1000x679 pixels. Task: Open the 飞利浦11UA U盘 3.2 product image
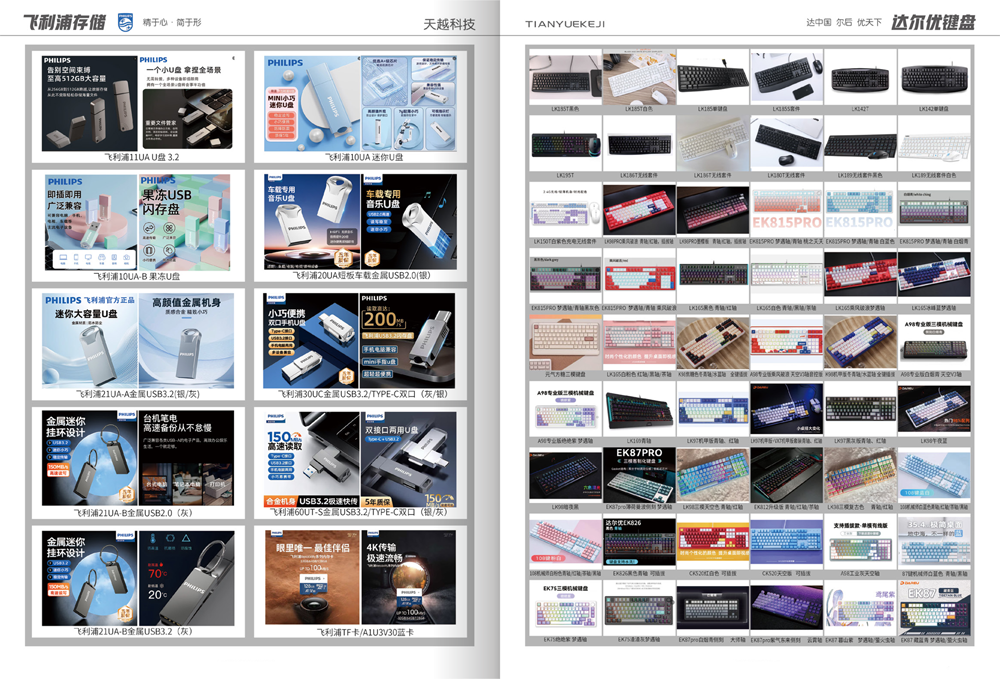[138, 103]
